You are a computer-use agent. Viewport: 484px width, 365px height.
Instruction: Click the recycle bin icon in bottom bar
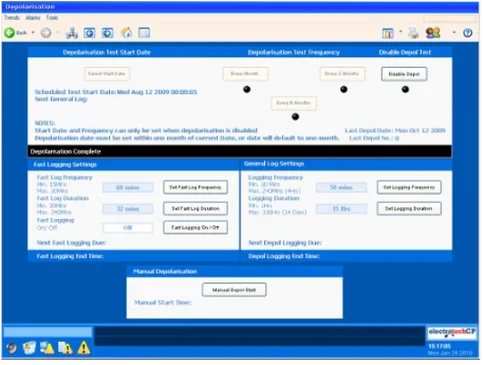(x=29, y=348)
